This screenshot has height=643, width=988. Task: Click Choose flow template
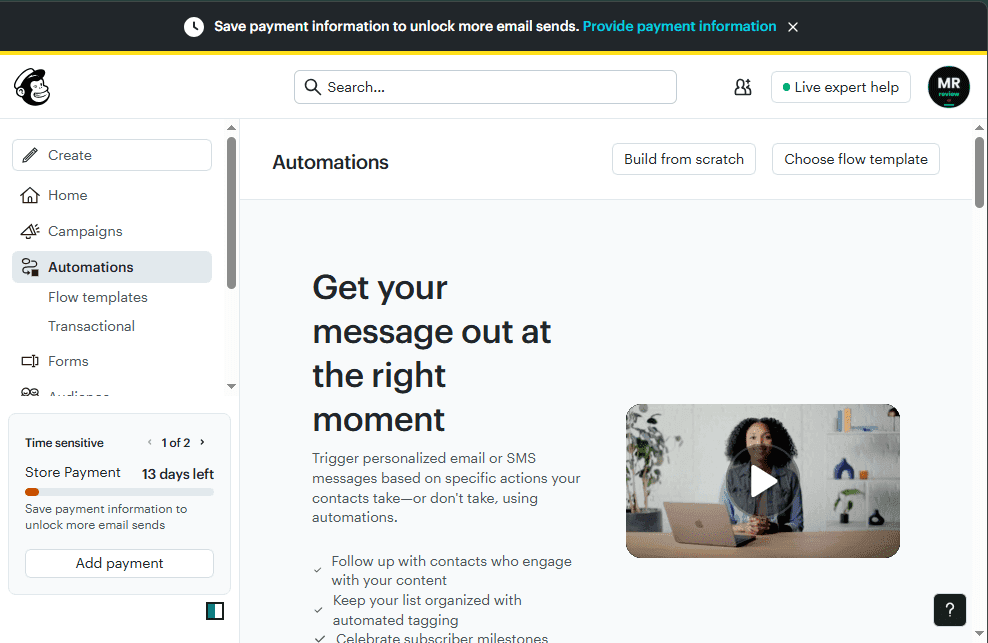coord(856,159)
